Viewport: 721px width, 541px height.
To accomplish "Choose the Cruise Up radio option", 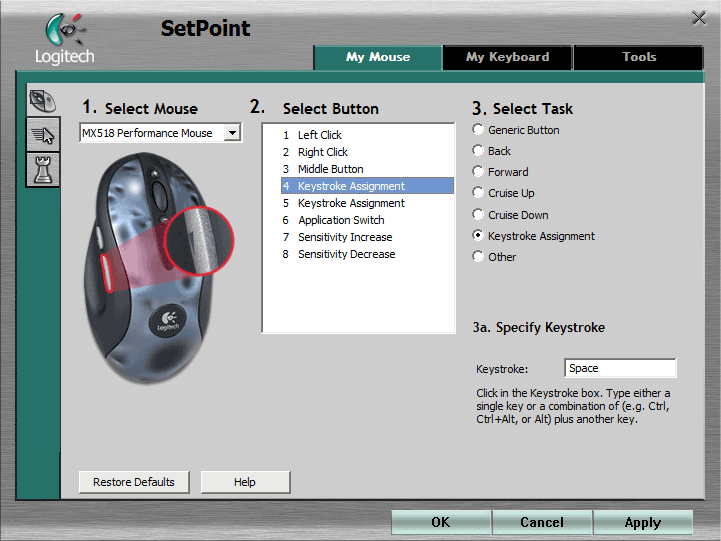I will [x=479, y=193].
